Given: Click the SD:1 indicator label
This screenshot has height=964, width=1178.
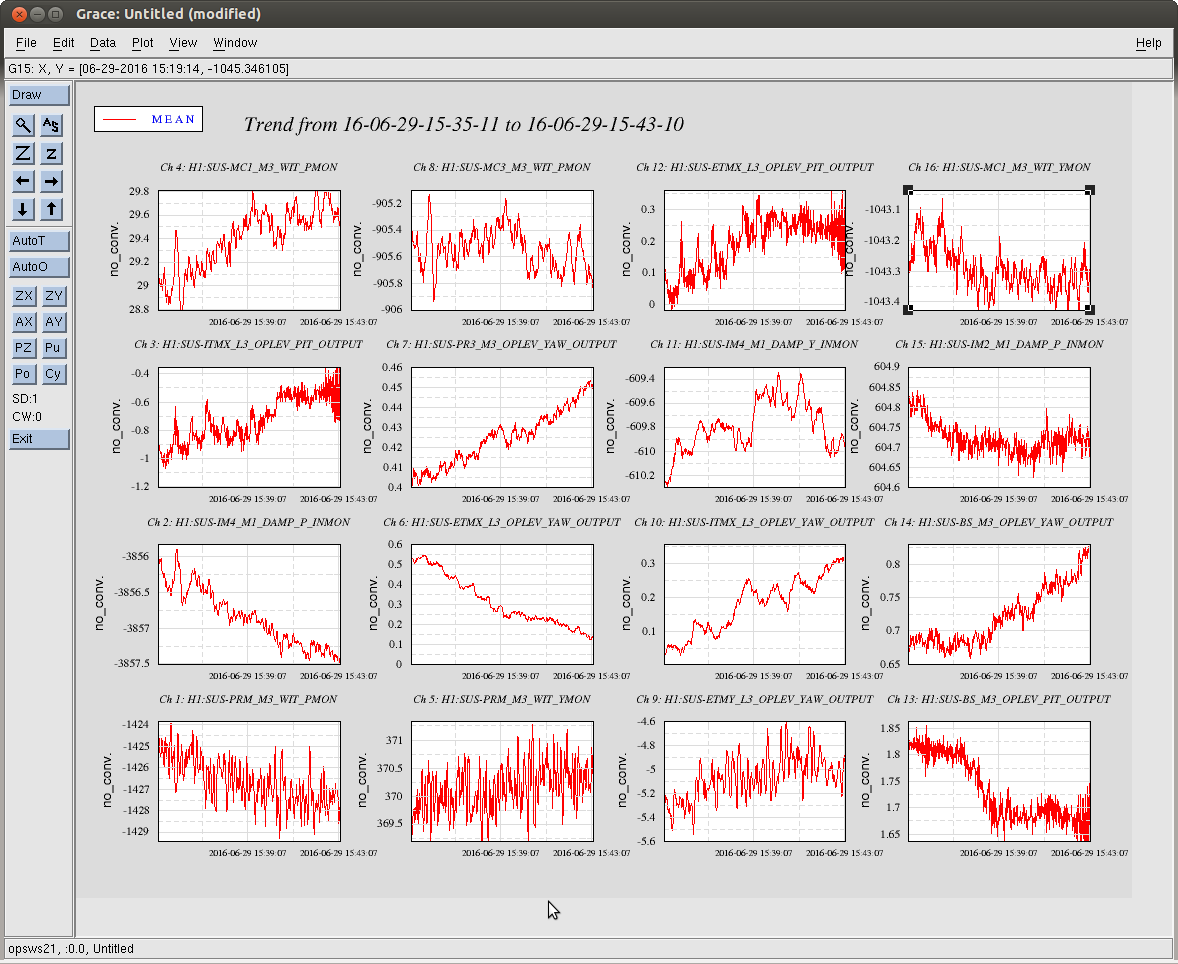Looking at the screenshot, I should pos(25,399).
